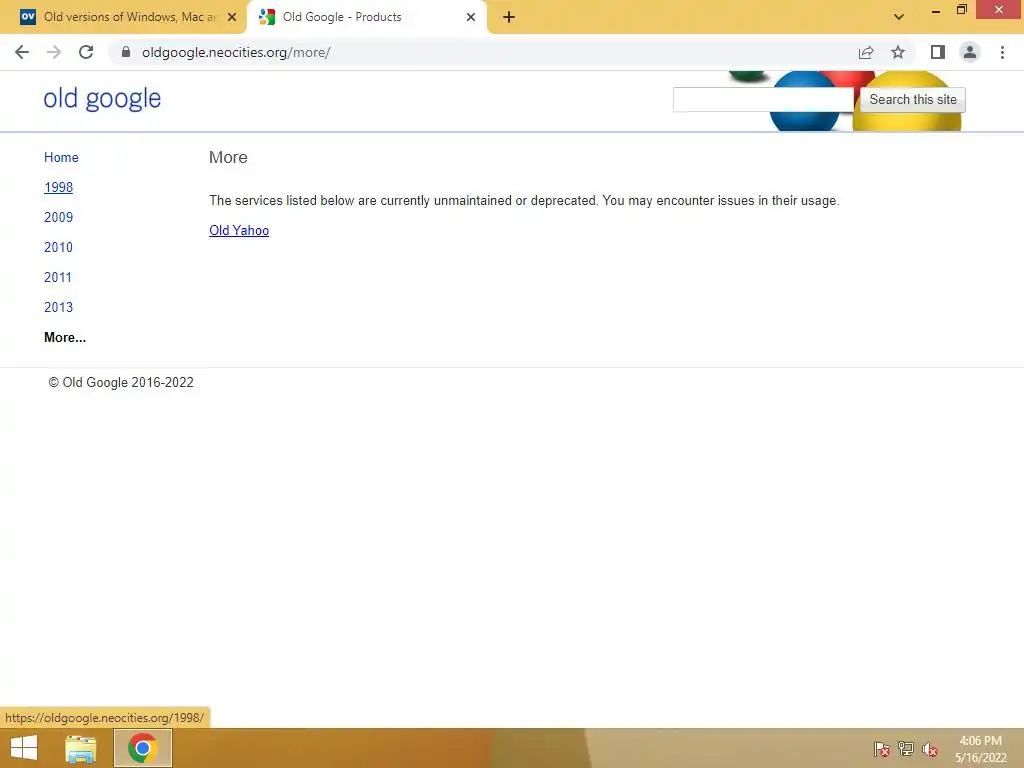Share this page using the share icon
This screenshot has height=768, width=1024.
(866, 52)
